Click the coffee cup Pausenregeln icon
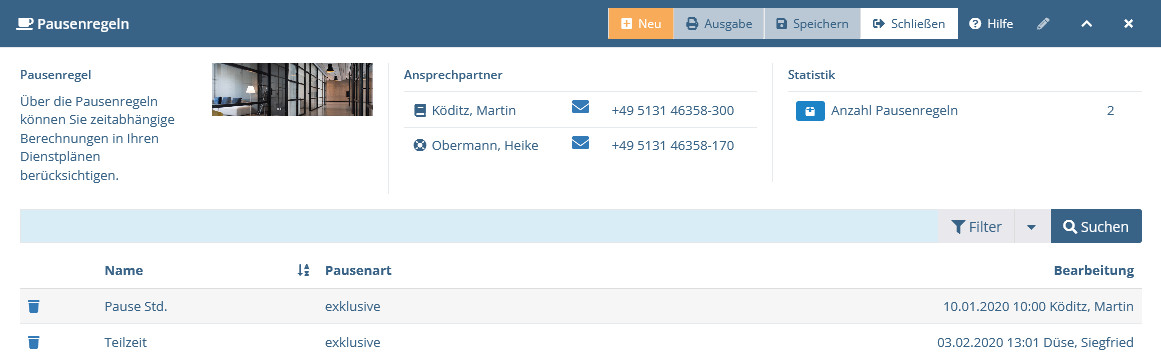Image resolution: width=1161 pixels, height=361 pixels. 24,24
